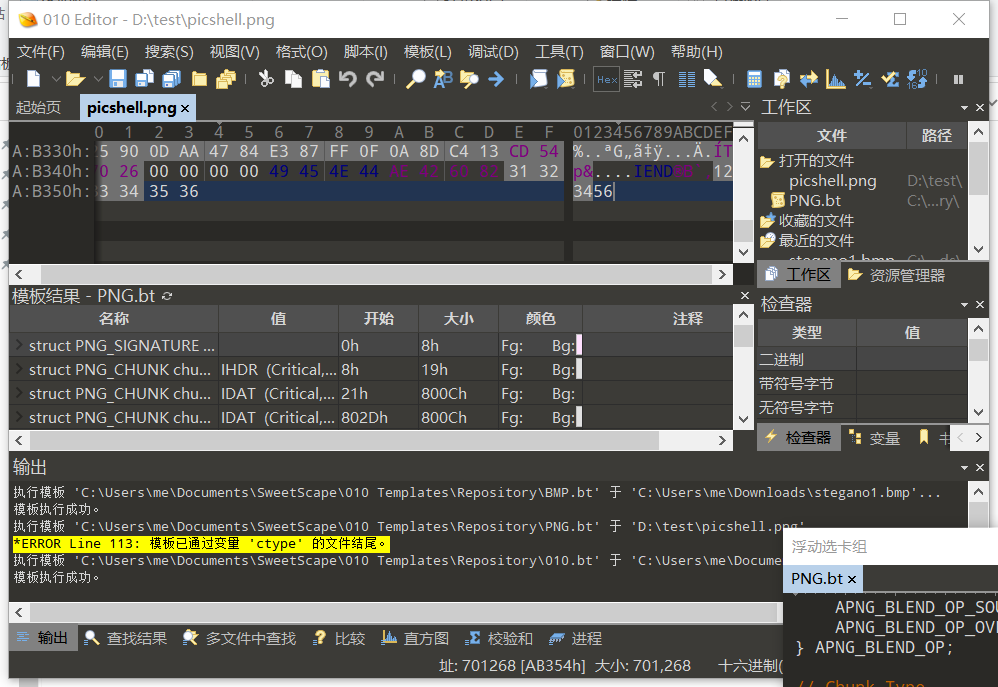The width and height of the screenshot is (998, 687).
Task: Click the Save All stacked floppies icon
Action: (x=171, y=79)
